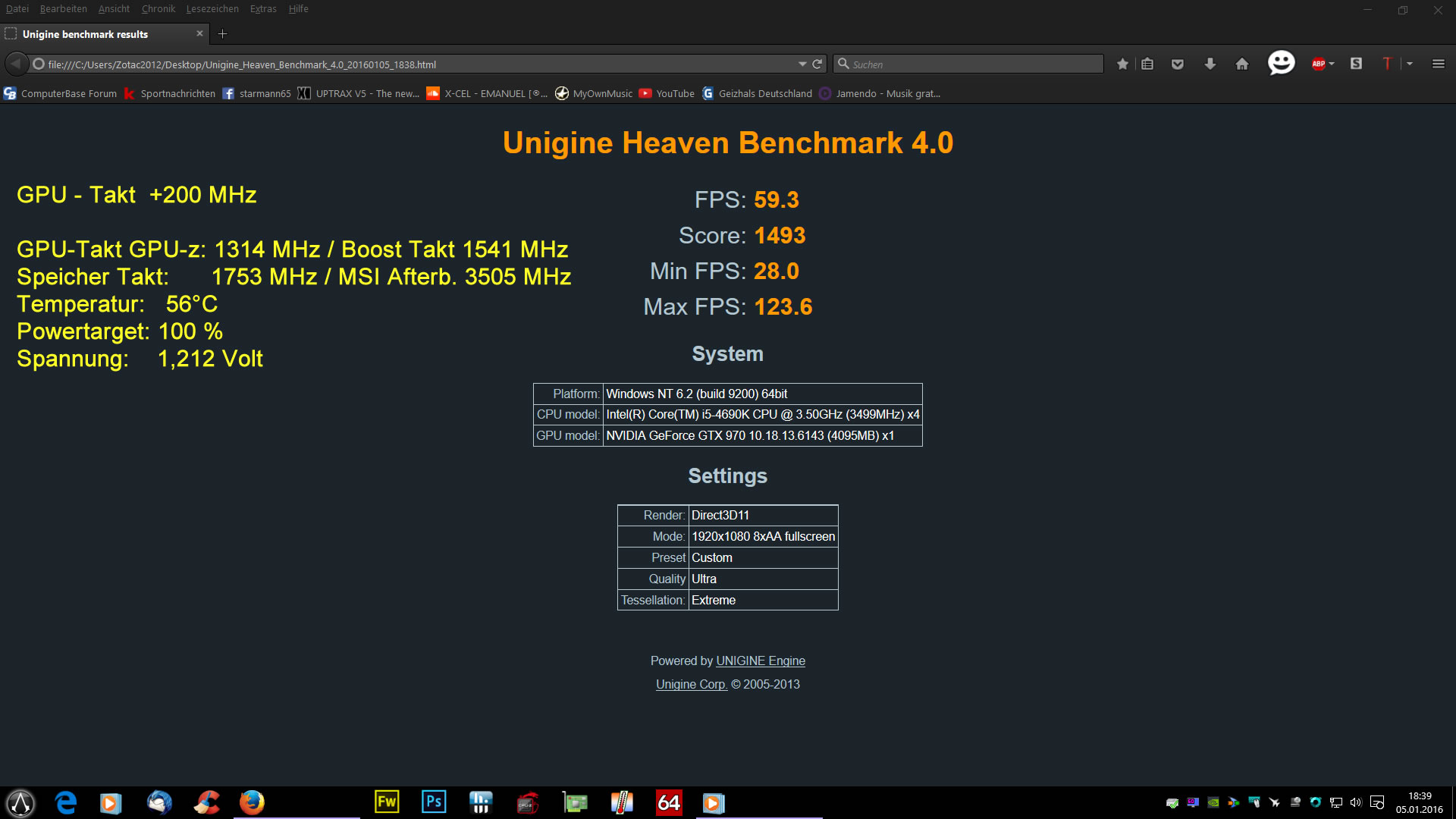Open the Hilfe menu
Viewport: 1456px width, 819px height.
coord(299,9)
